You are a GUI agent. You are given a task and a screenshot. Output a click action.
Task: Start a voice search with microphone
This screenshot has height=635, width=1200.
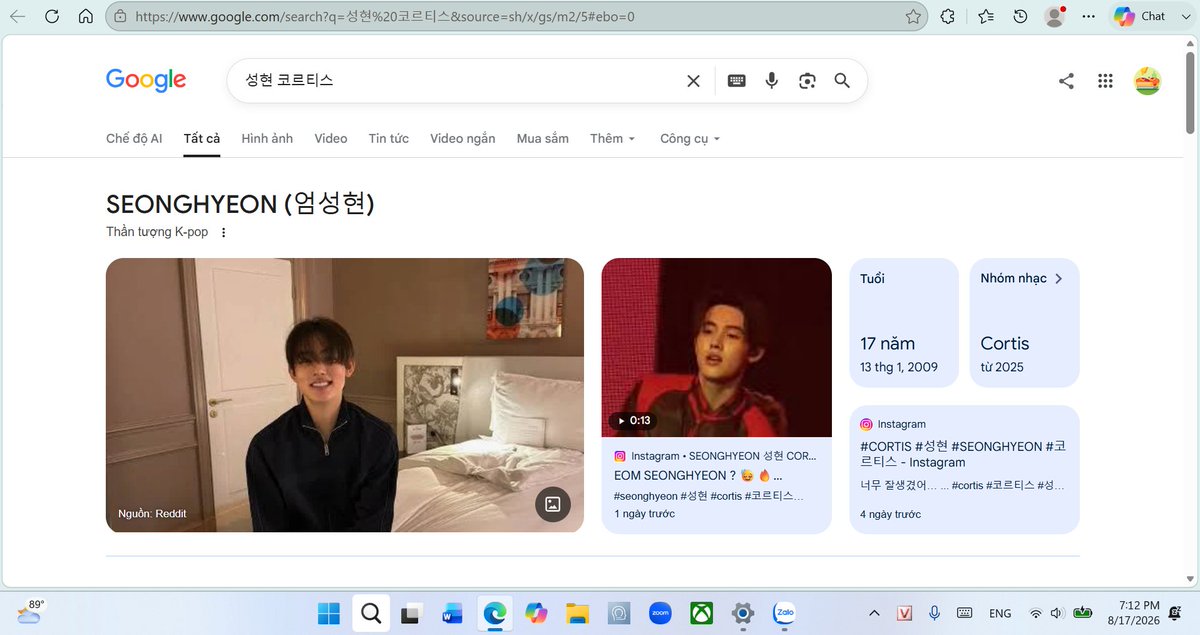(772, 81)
